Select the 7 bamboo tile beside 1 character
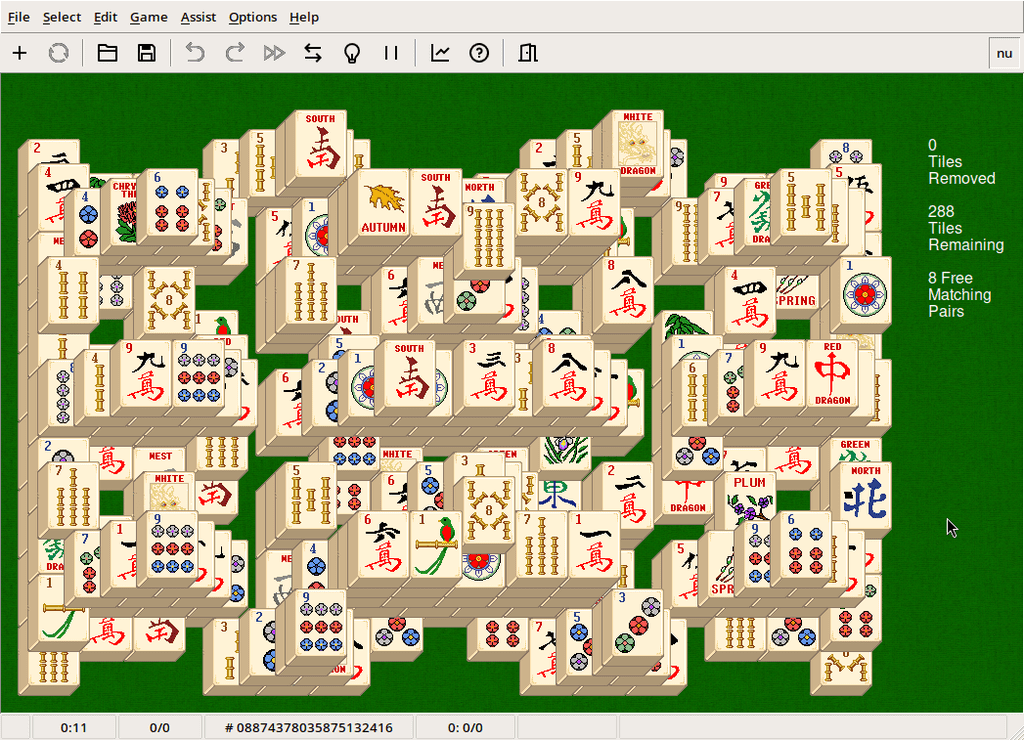The width and height of the screenshot is (1024, 740). (x=541, y=545)
